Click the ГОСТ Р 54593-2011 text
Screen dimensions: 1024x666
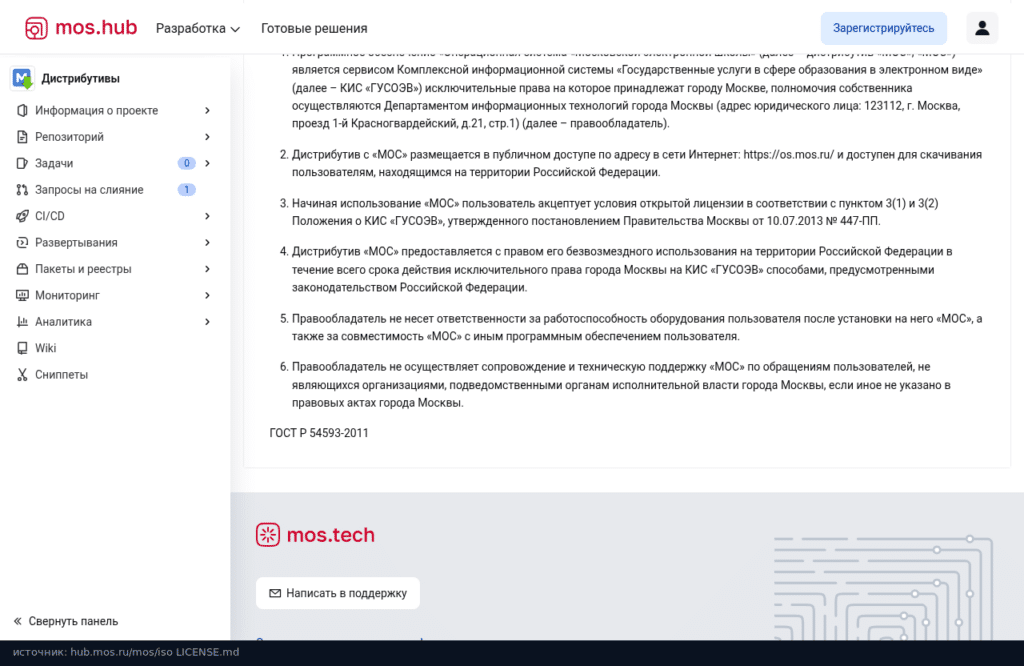pyautogui.click(x=319, y=433)
